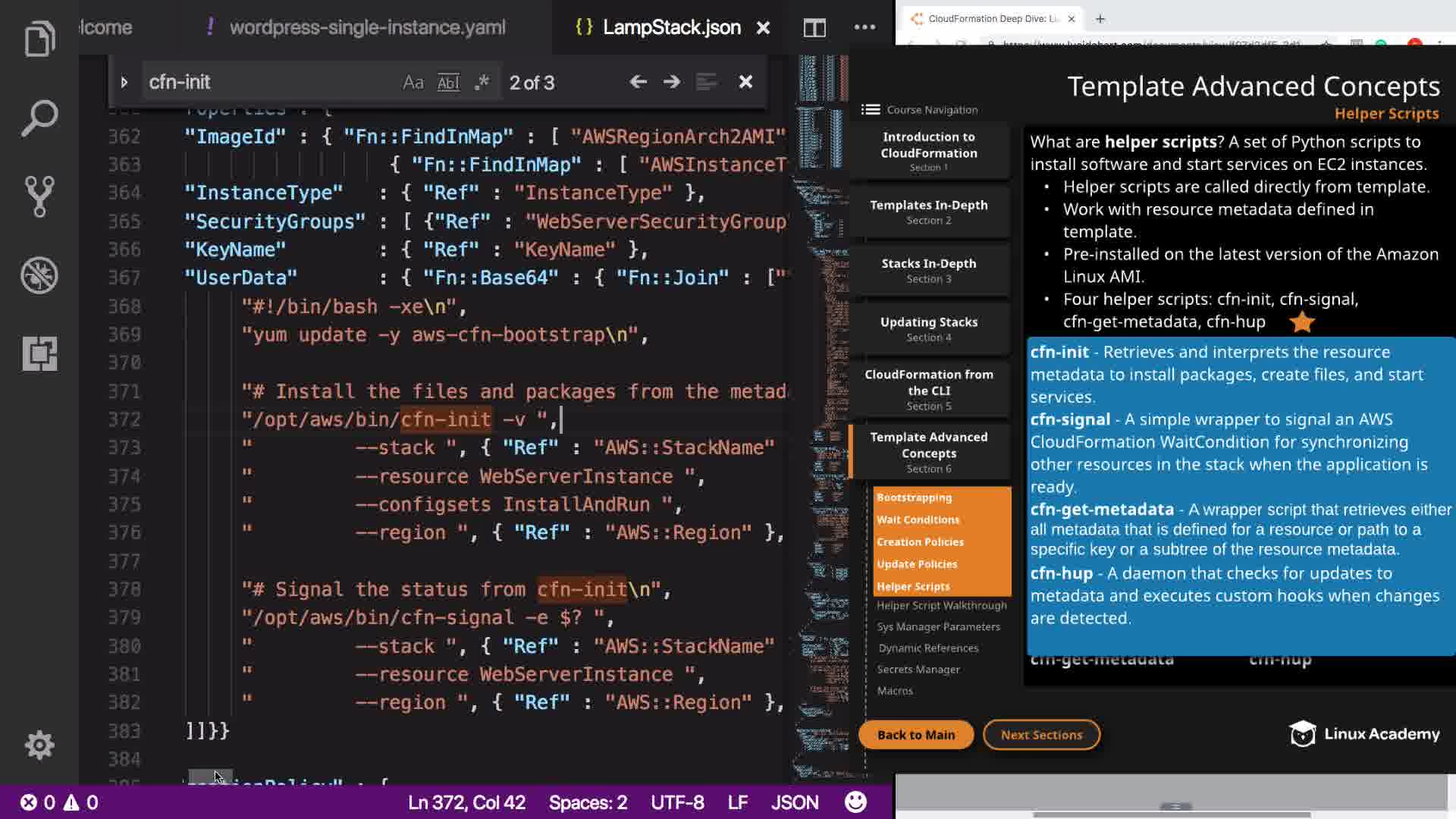Toggle Use Regular Expression option
Viewport: 1456px width, 819px height.
coord(482,82)
